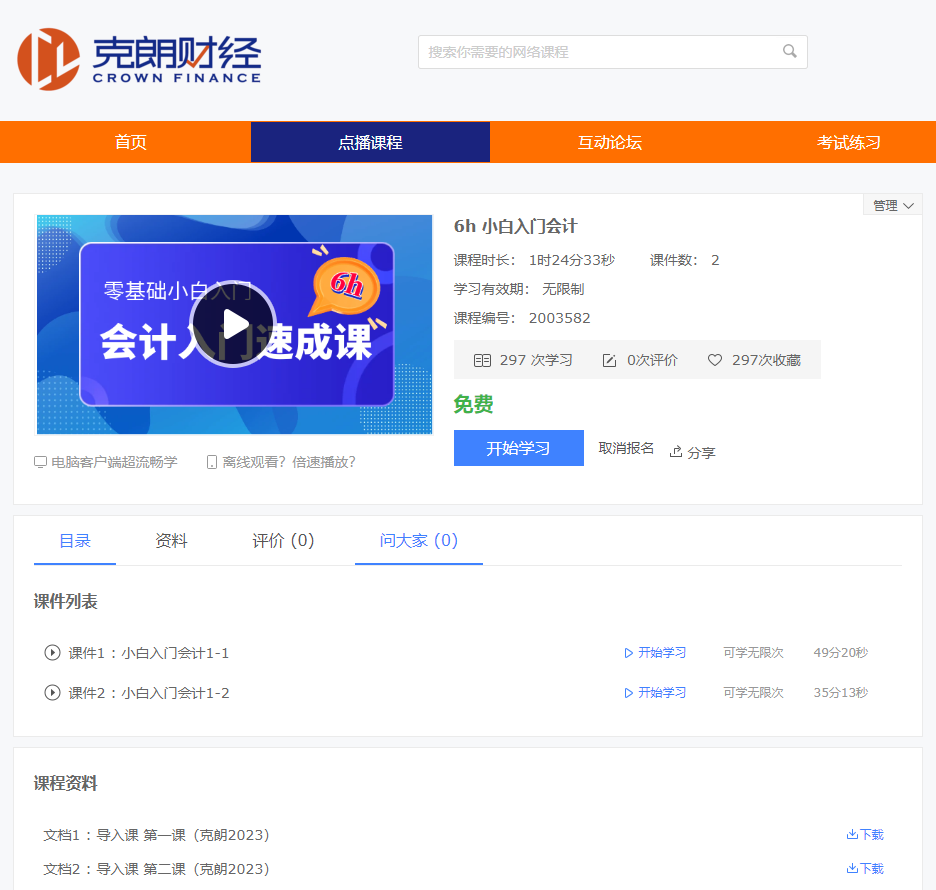The image size is (936, 890).
Task: Click 可学无限次 in the 课件2 row
Action: coord(753,692)
